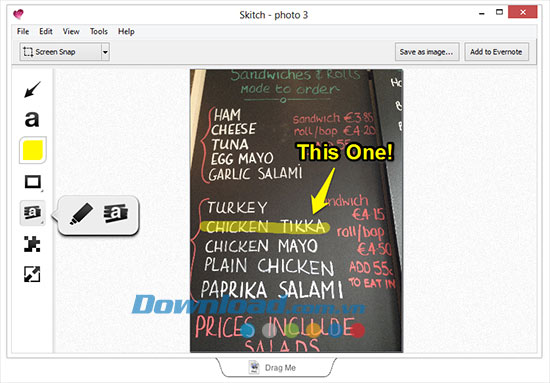Choose the highlighter option in popup
550x383 pixels.
point(115,214)
